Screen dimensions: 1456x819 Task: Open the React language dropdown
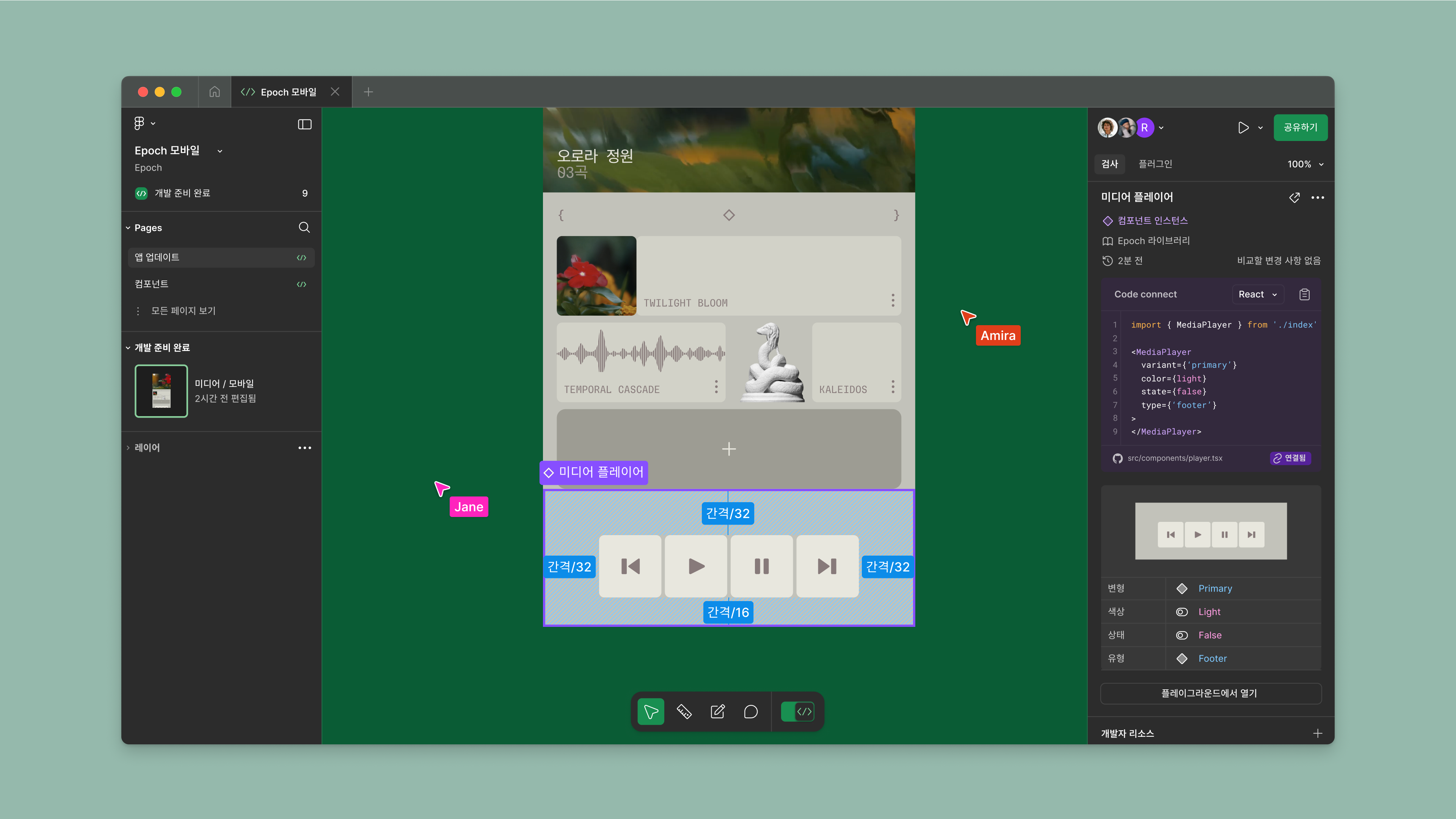tap(1258, 294)
